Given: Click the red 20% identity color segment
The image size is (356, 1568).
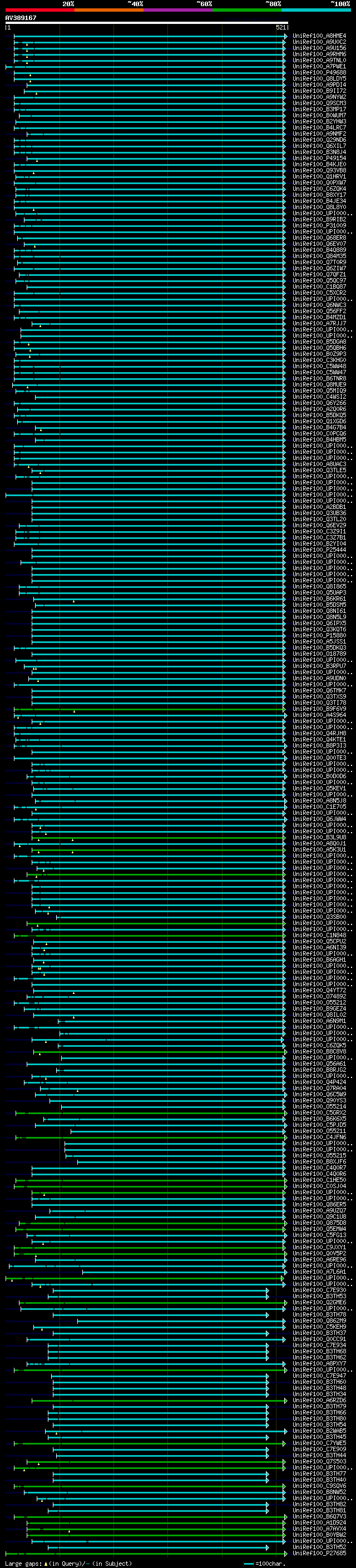Looking at the screenshot, I should 39,10.
